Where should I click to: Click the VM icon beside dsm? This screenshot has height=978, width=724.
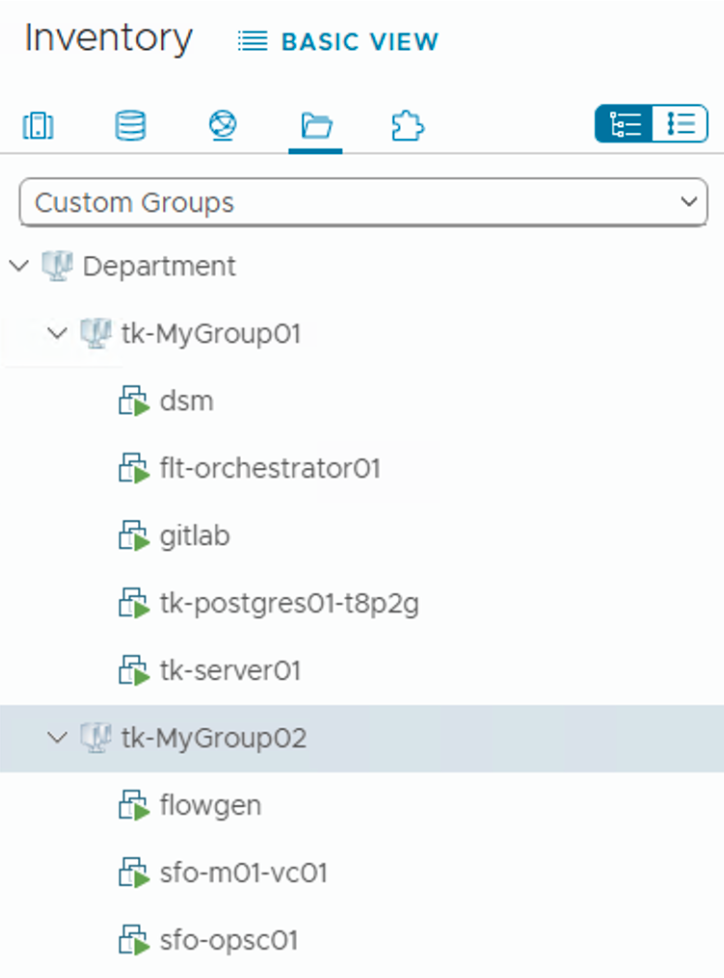134,402
